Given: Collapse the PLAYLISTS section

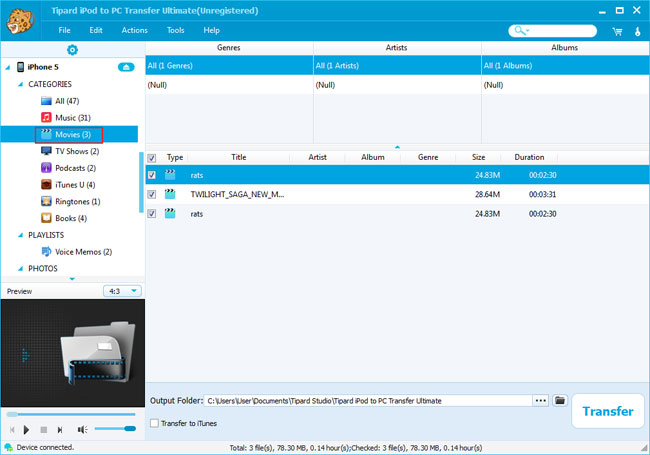Looking at the screenshot, I should click(x=20, y=235).
